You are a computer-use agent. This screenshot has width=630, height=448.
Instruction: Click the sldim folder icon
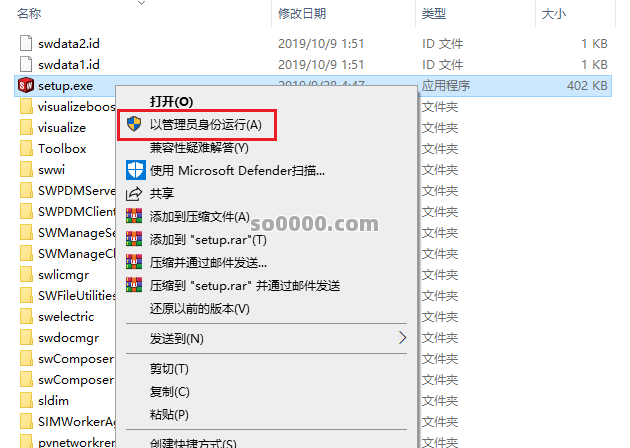point(27,401)
